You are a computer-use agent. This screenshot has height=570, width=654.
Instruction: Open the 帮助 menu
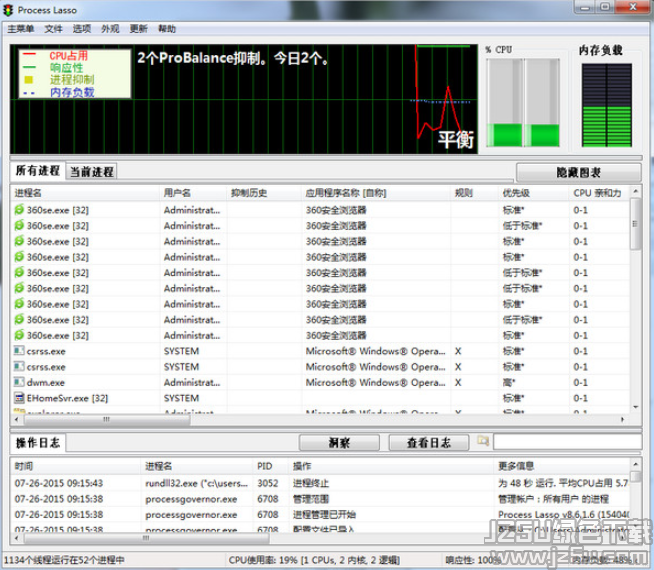tap(167, 29)
